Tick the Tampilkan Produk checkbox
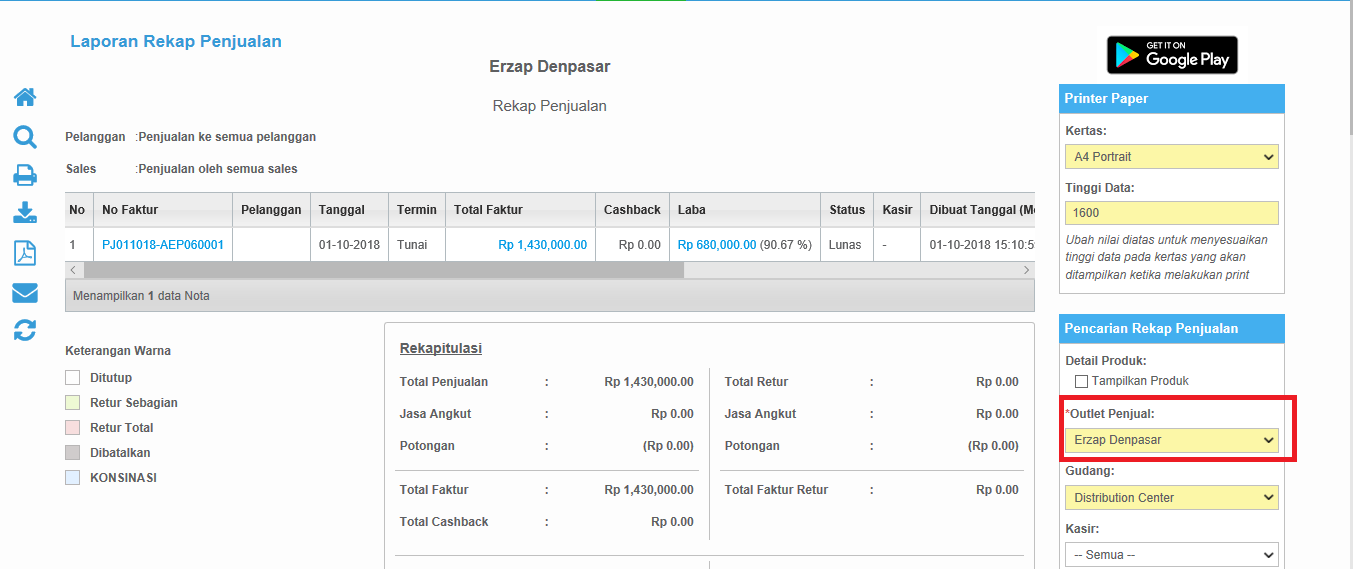This screenshot has height=569, width=1353. [1081, 381]
